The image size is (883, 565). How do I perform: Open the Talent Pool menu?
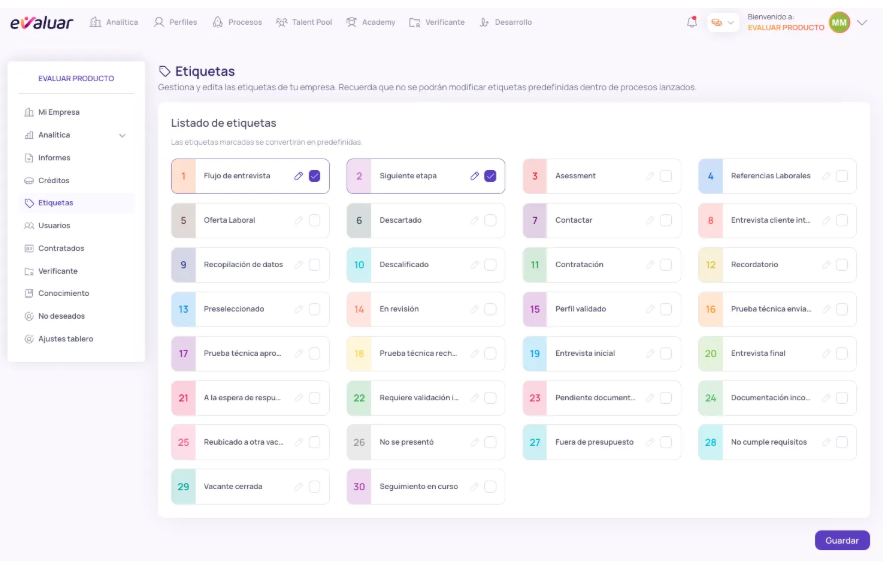point(306,22)
